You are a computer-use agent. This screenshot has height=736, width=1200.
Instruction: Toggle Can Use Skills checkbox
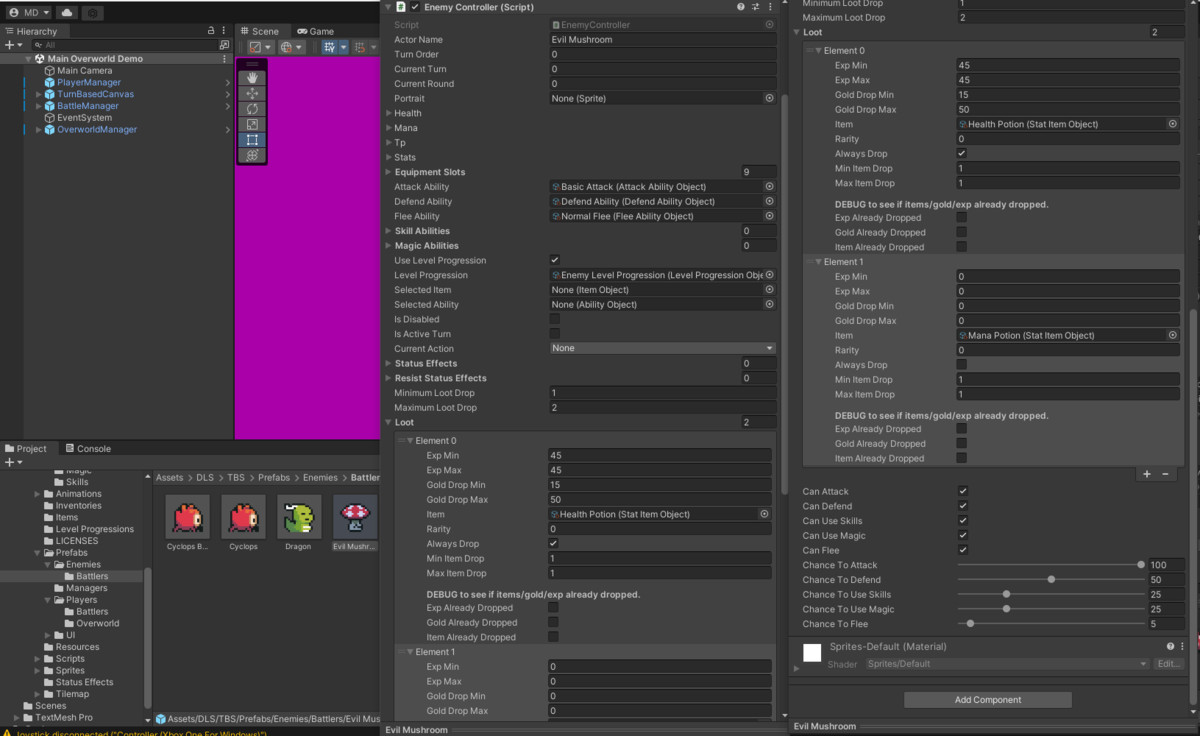962,521
